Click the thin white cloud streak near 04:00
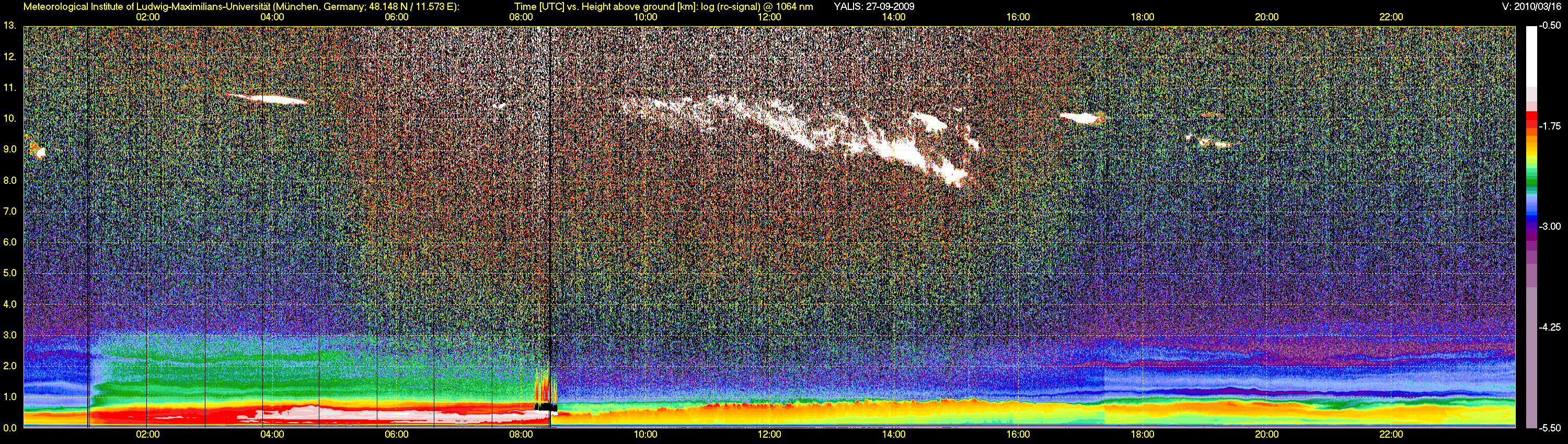The width and height of the screenshot is (1568, 444). tap(267, 99)
